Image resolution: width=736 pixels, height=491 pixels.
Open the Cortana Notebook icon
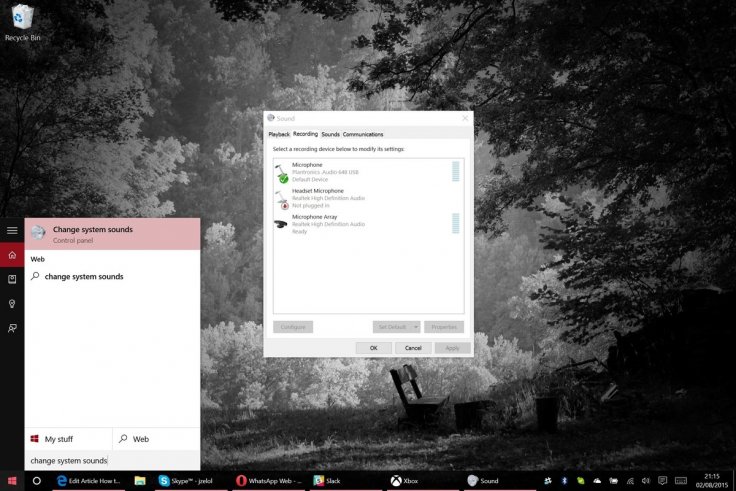click(x=12, y=279)
